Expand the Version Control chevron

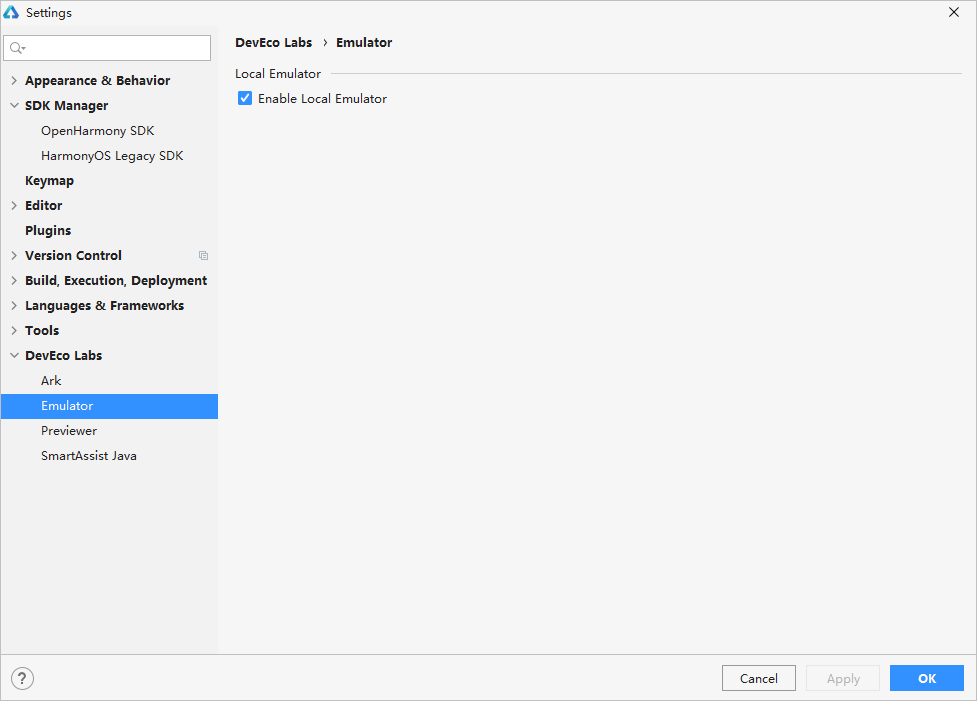(x=14, y=255)
